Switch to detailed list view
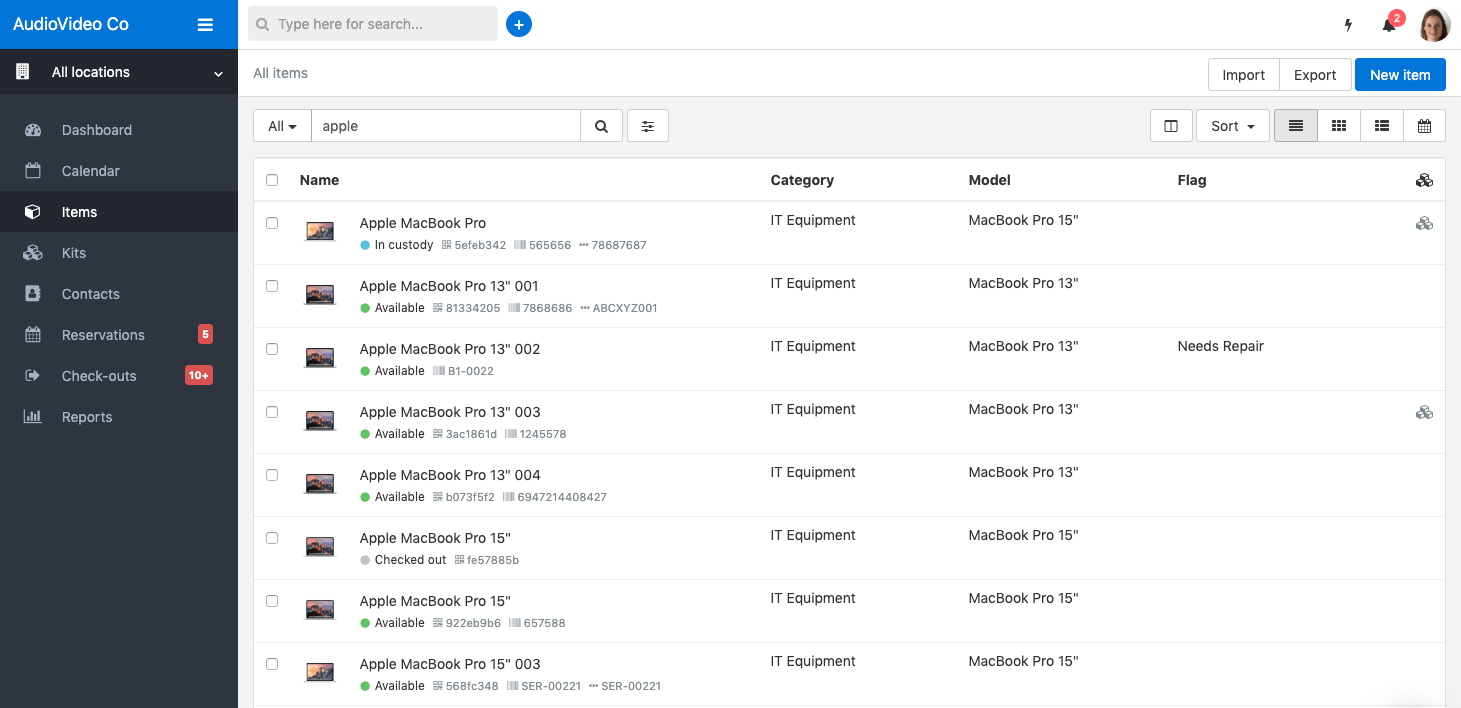This screenshot has height=708, width=1461. click(1382, 126)
